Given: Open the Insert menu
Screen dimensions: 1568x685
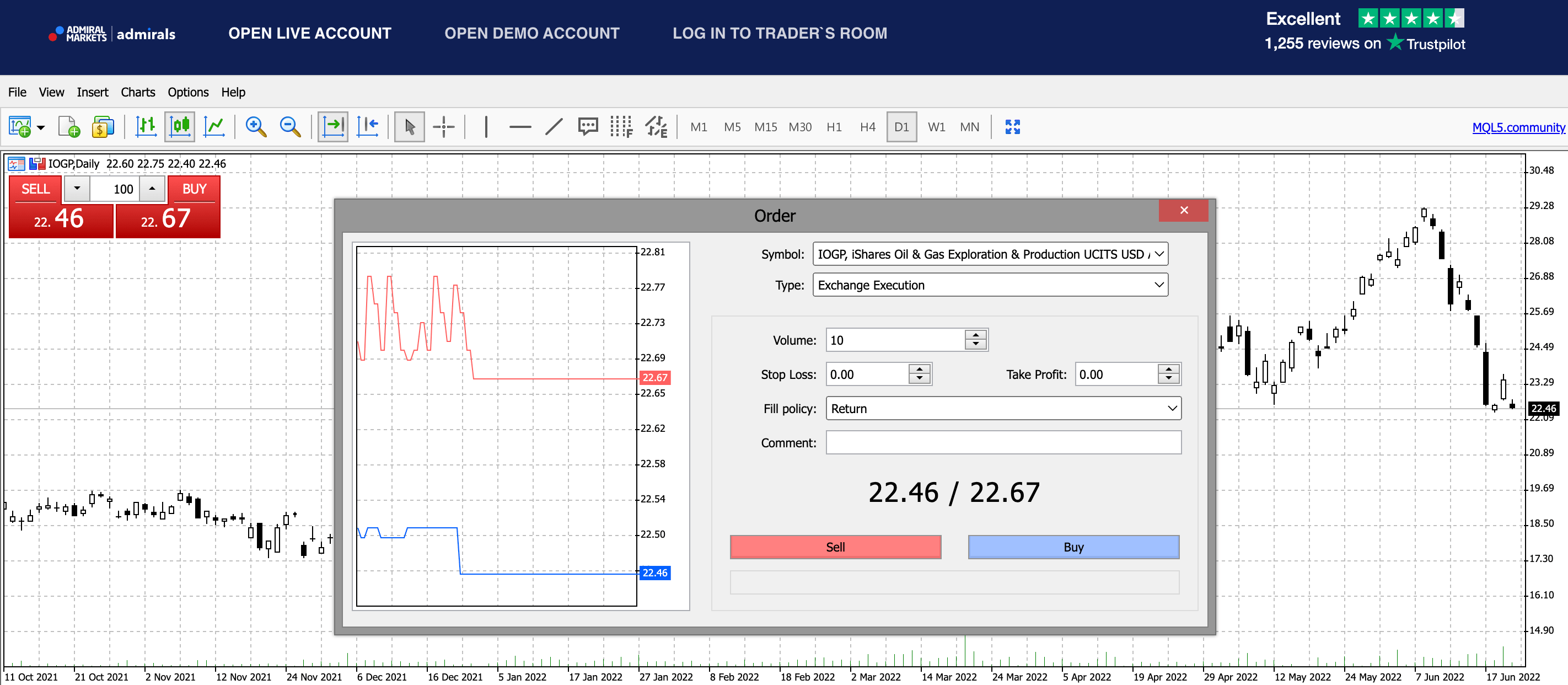Looking at the screenshot, I should [93, 93].
